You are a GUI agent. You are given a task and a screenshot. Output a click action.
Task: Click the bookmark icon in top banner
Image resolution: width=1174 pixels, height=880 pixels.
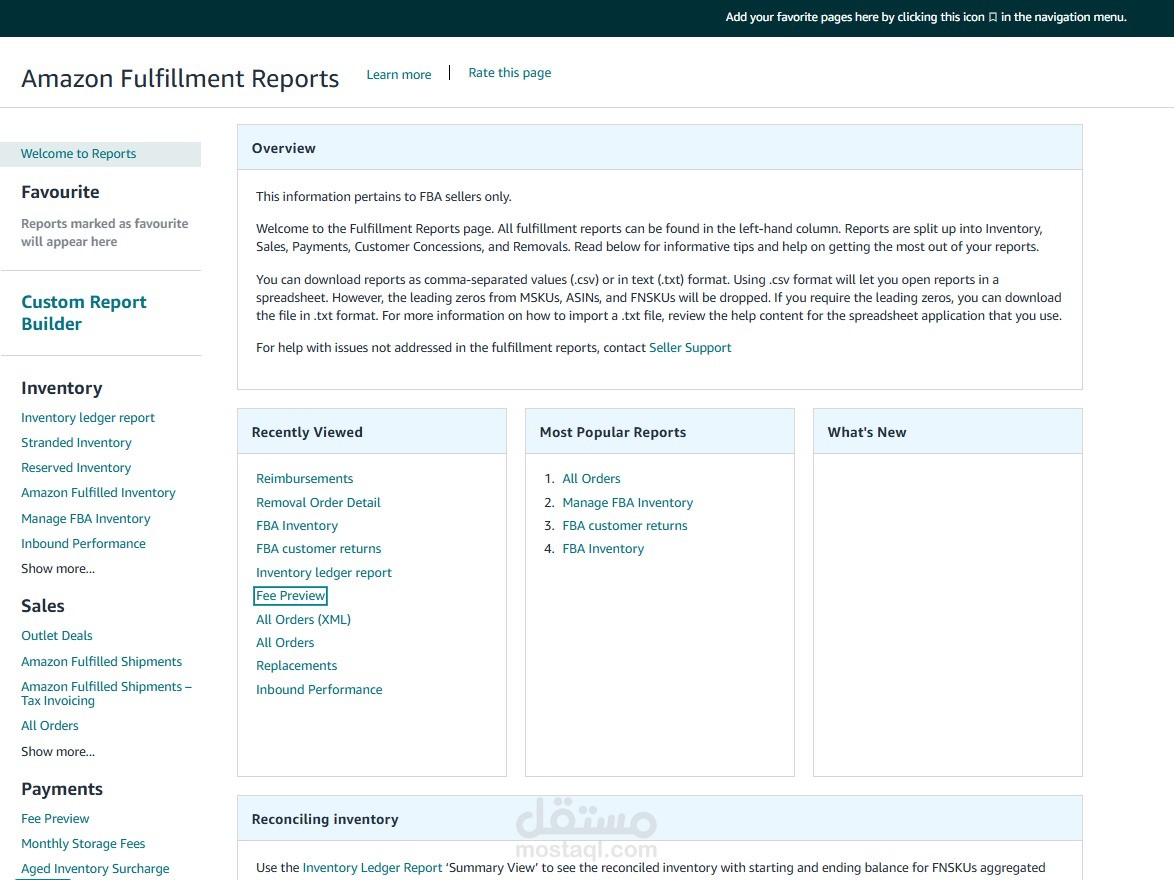[993, 17]
